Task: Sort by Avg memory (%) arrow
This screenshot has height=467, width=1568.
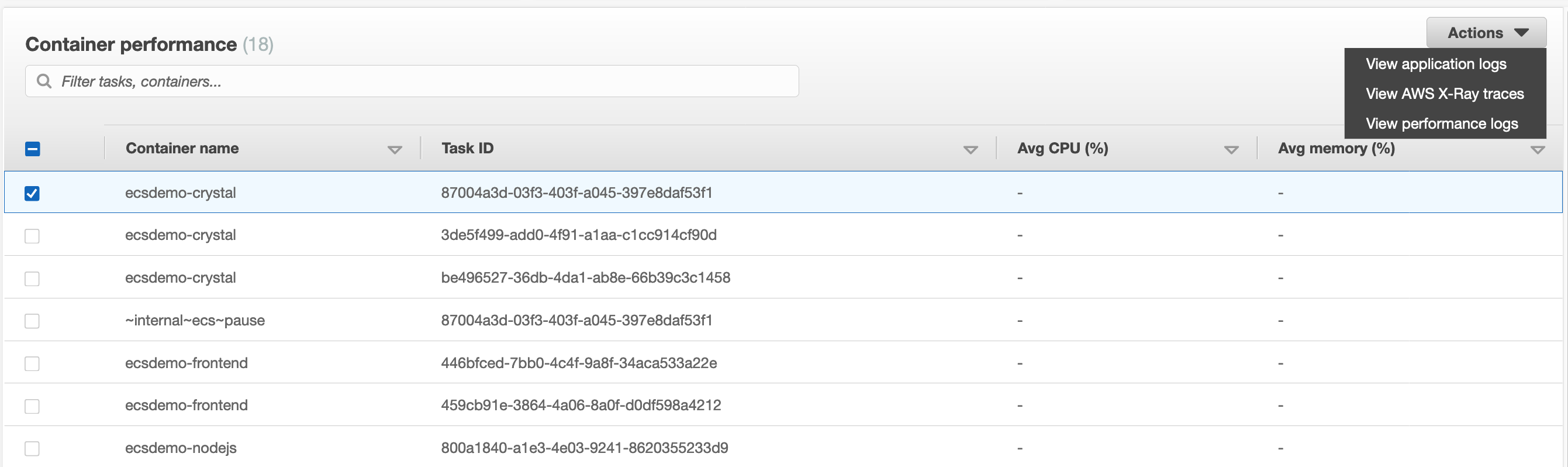Action: coord(1538,150)
